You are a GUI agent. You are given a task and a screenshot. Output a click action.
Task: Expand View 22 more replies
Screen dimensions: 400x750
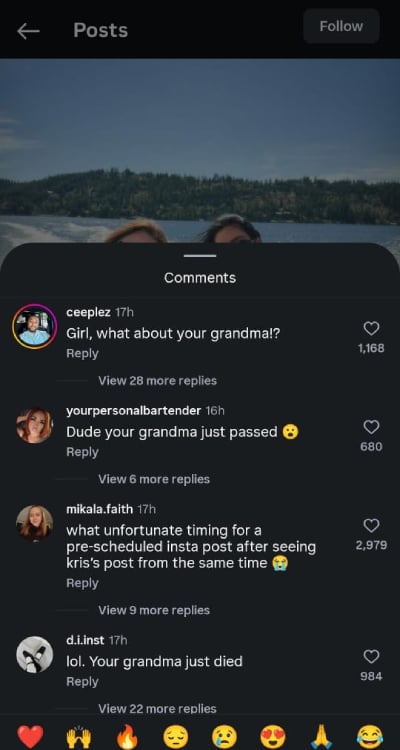(x=157, y=708)
